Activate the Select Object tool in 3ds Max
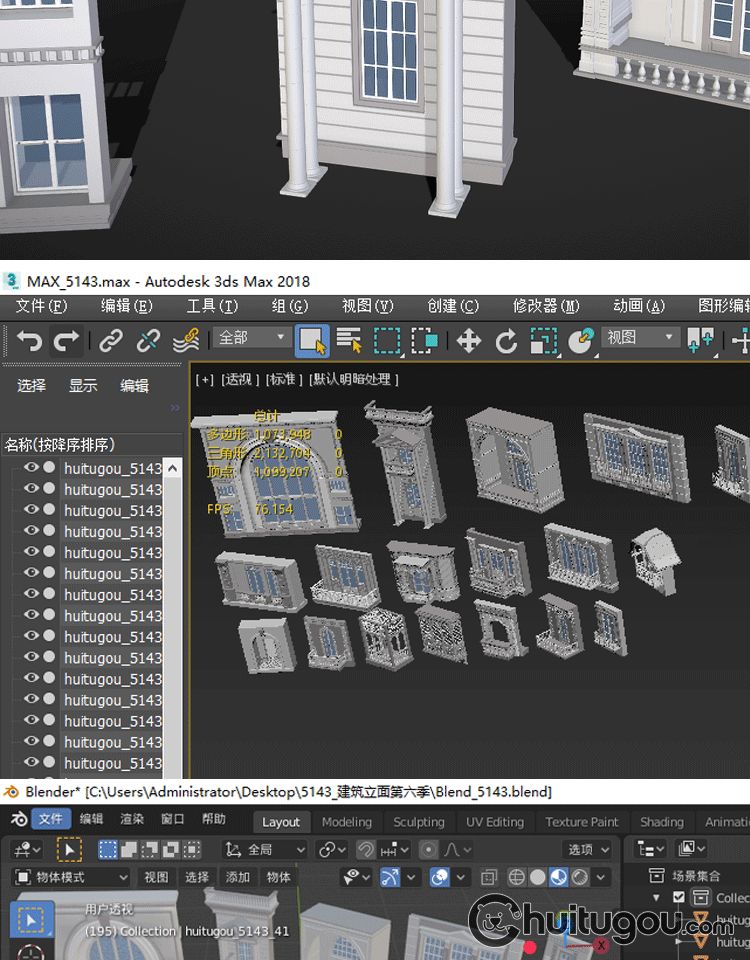The image size is (750, 960). click(312, 341)
